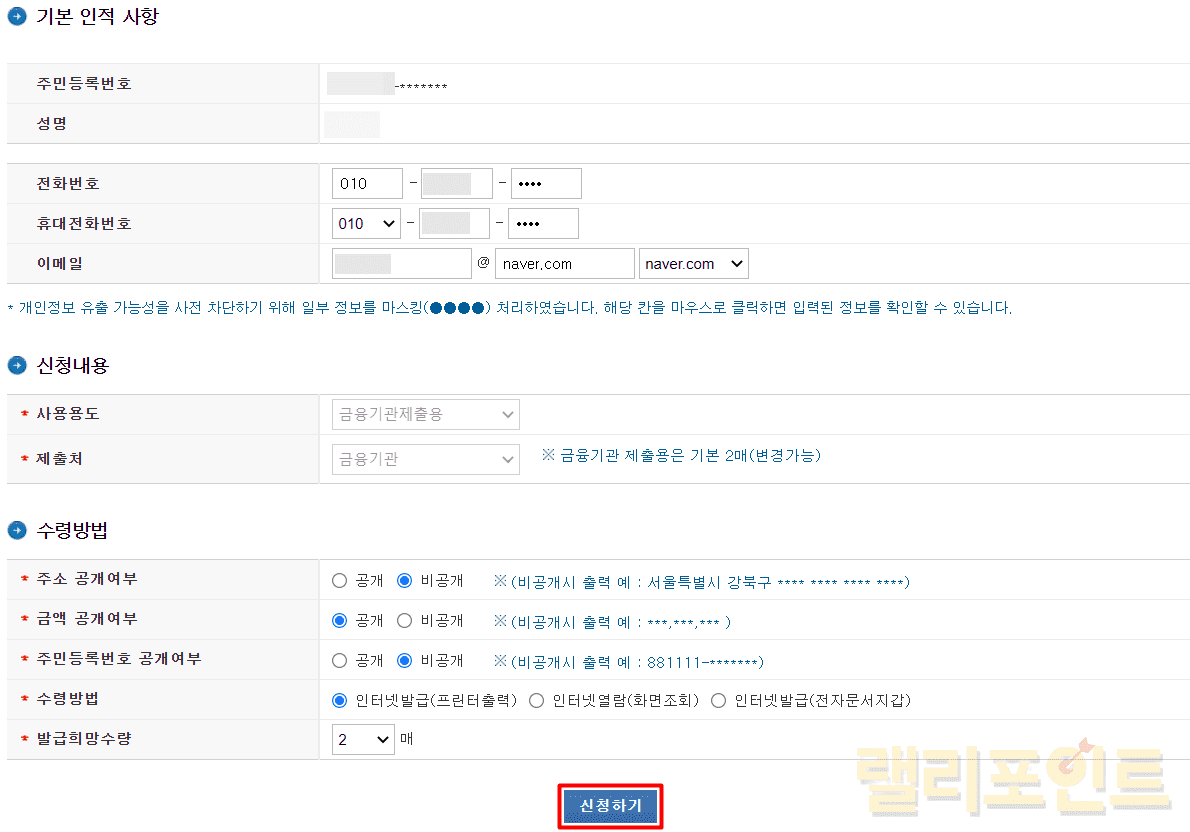The height and width of the screenshot is (832, 1190).
Task: Select 인터넷발급(프린터출력) receipt method
Action: click(340, 700)
